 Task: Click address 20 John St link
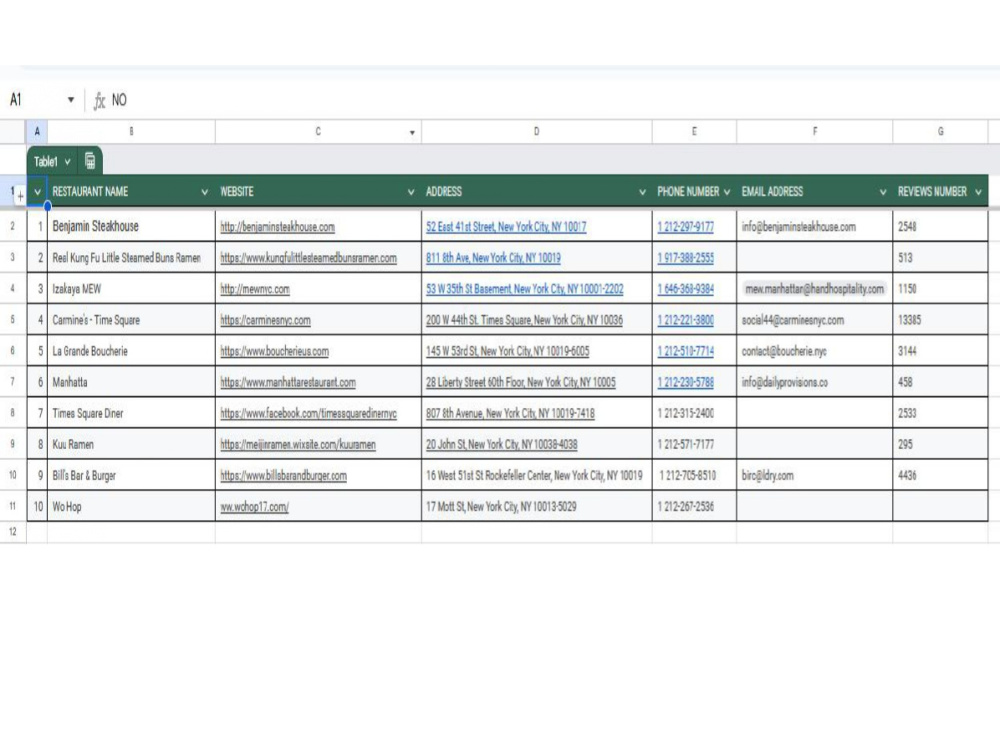(501, 445)
